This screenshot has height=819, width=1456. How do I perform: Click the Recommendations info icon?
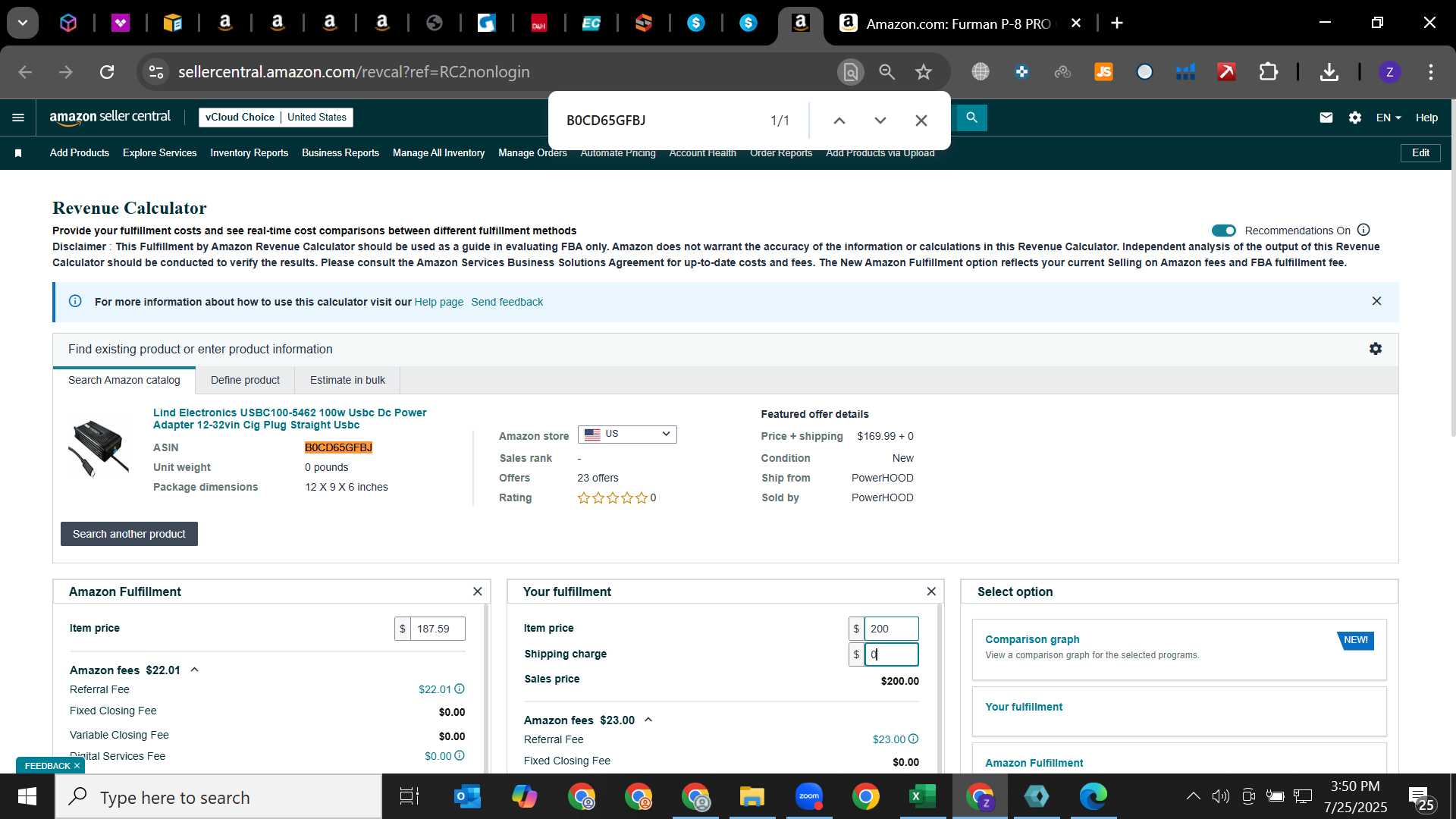(x=1363, y=230)
